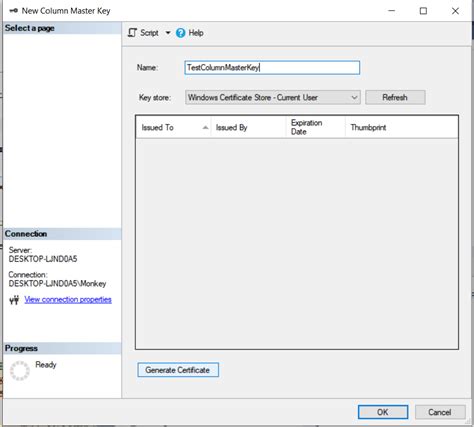474x427 pixels.
Task: Click the connection text DESKTOP-LJND0A5\Monkey
Action: coord(57,284)
